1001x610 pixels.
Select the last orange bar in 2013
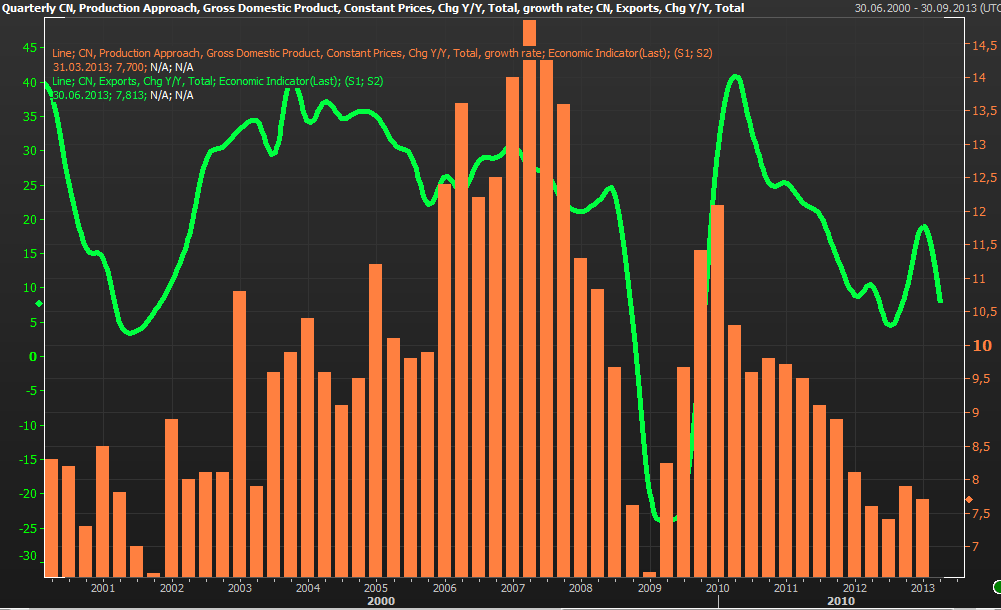click(x=922, y=537)
